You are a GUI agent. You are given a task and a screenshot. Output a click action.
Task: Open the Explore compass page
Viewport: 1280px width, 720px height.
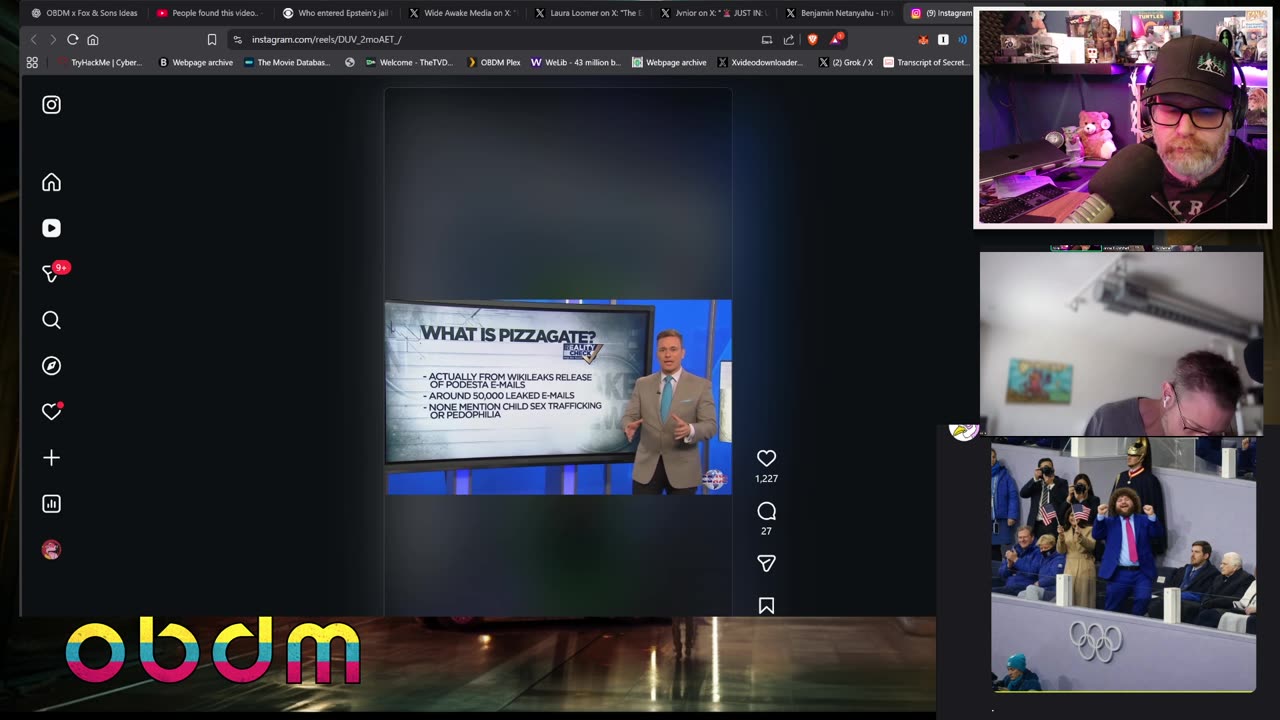coord(51,366)
